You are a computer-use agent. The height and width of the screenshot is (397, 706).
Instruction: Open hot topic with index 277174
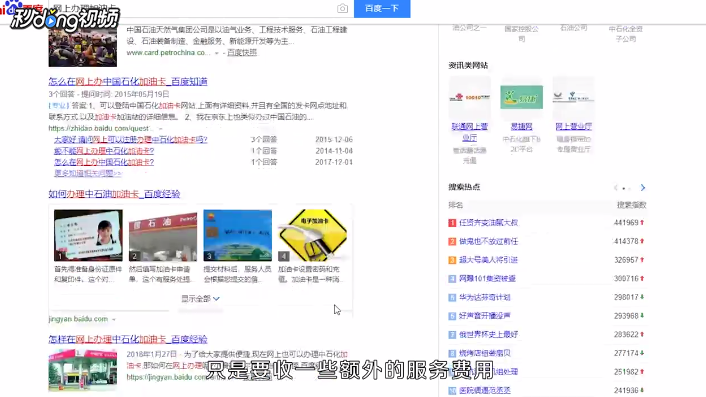485,353
